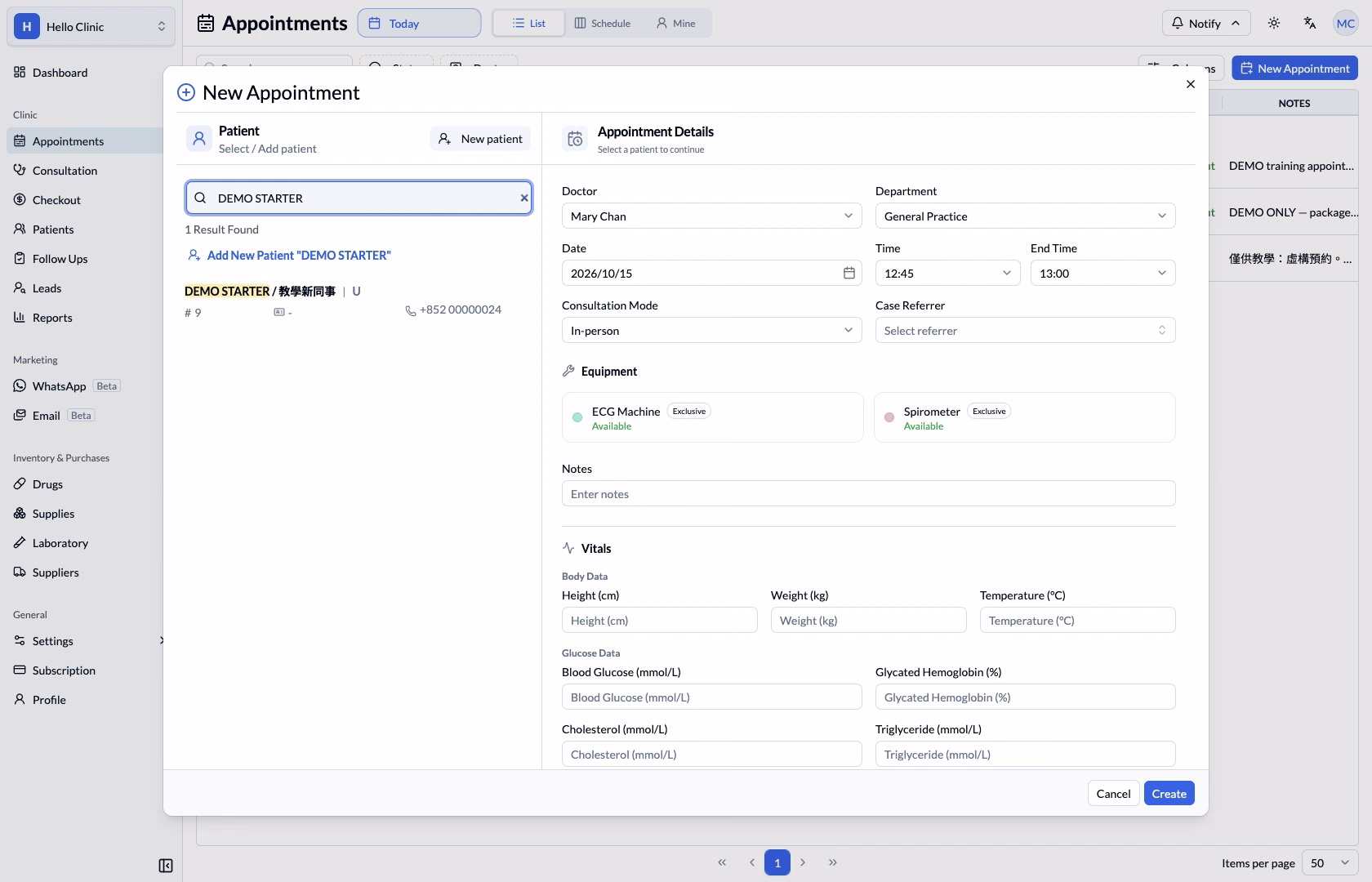
Task: Close the New Appointment dialog
Action: (x=1191, y=84)
